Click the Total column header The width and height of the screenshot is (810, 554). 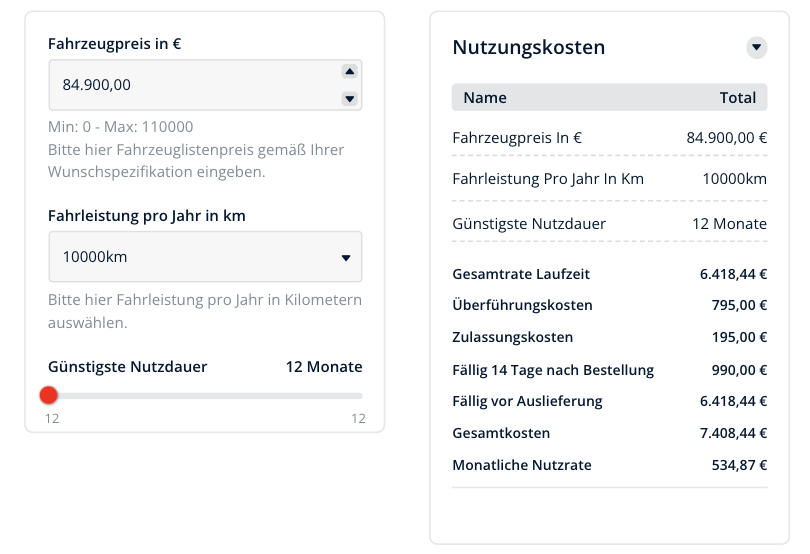click(737, 97)
